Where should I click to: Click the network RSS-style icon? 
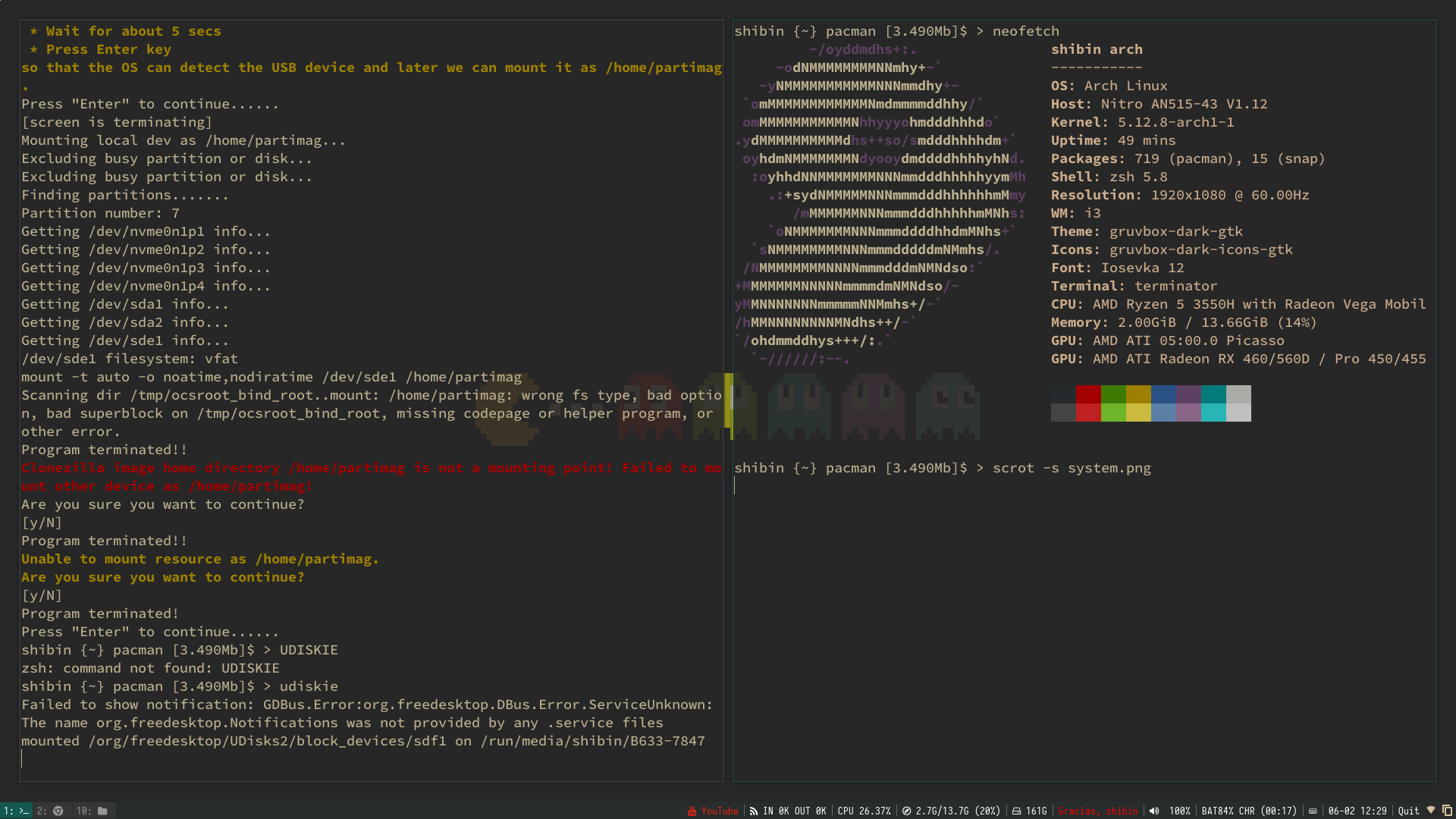[754, 811]
